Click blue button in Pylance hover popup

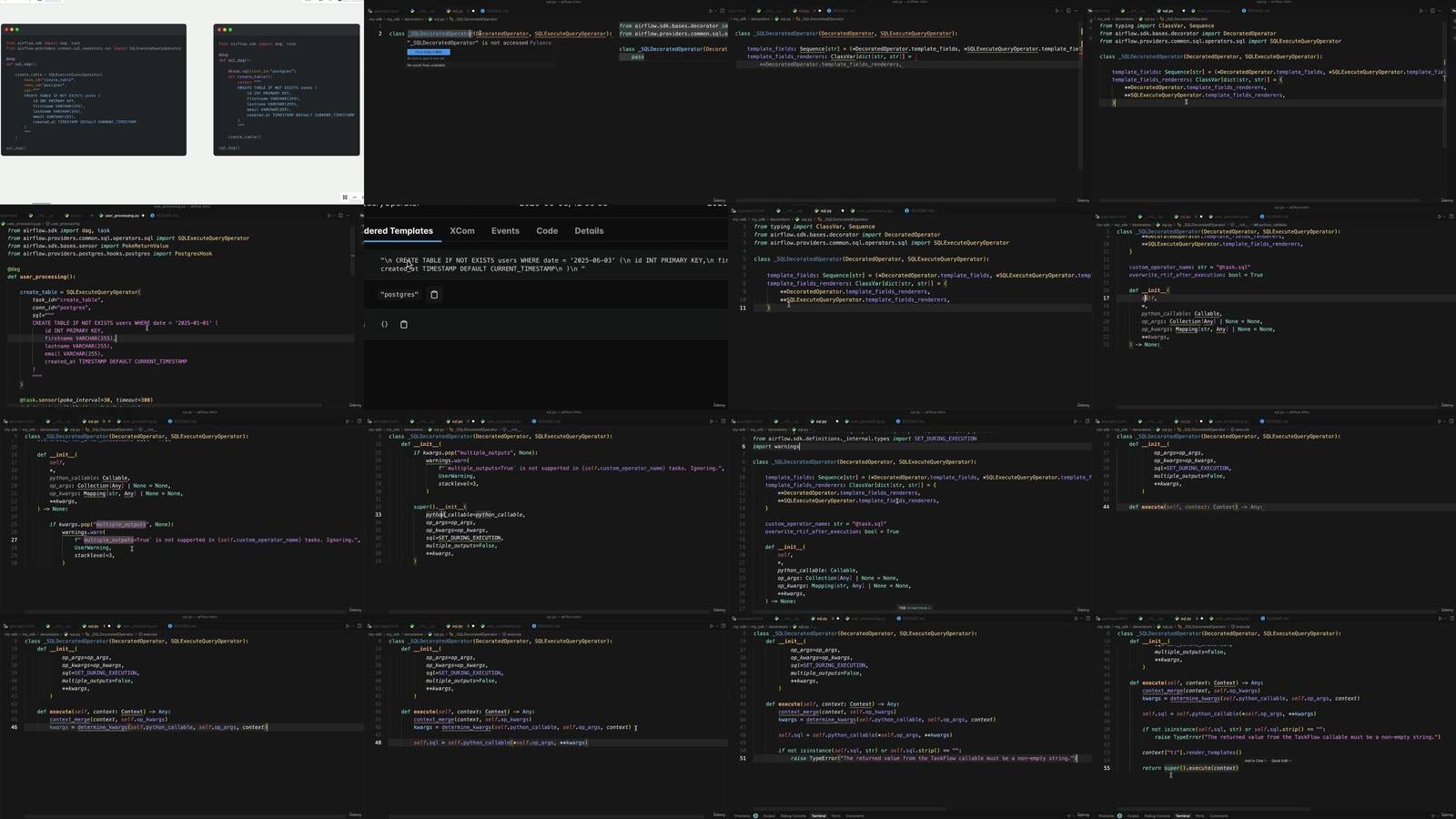pyautogui.click(x=429, y=52)
